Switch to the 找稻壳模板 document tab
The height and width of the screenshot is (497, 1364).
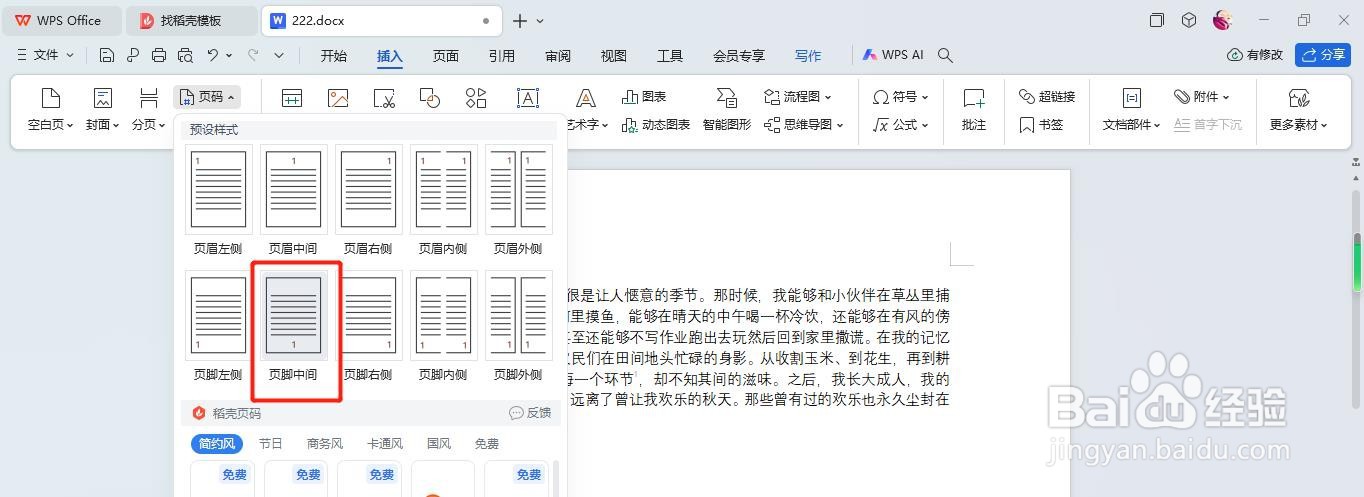(x=191, y=20)
